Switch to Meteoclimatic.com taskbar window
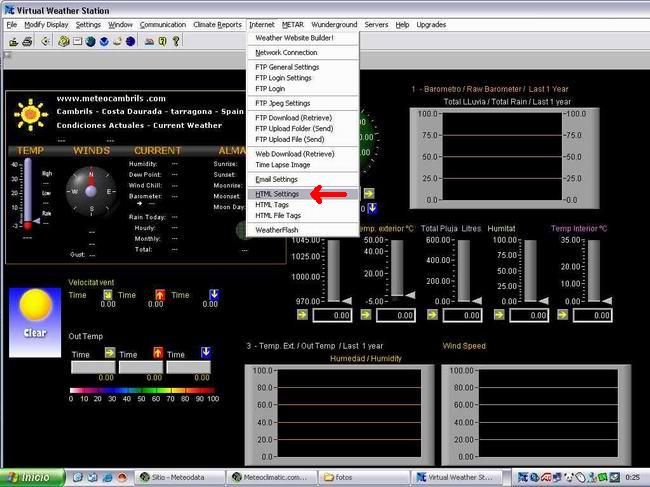Viewport: 650px width, 487px height. (272, 477)
